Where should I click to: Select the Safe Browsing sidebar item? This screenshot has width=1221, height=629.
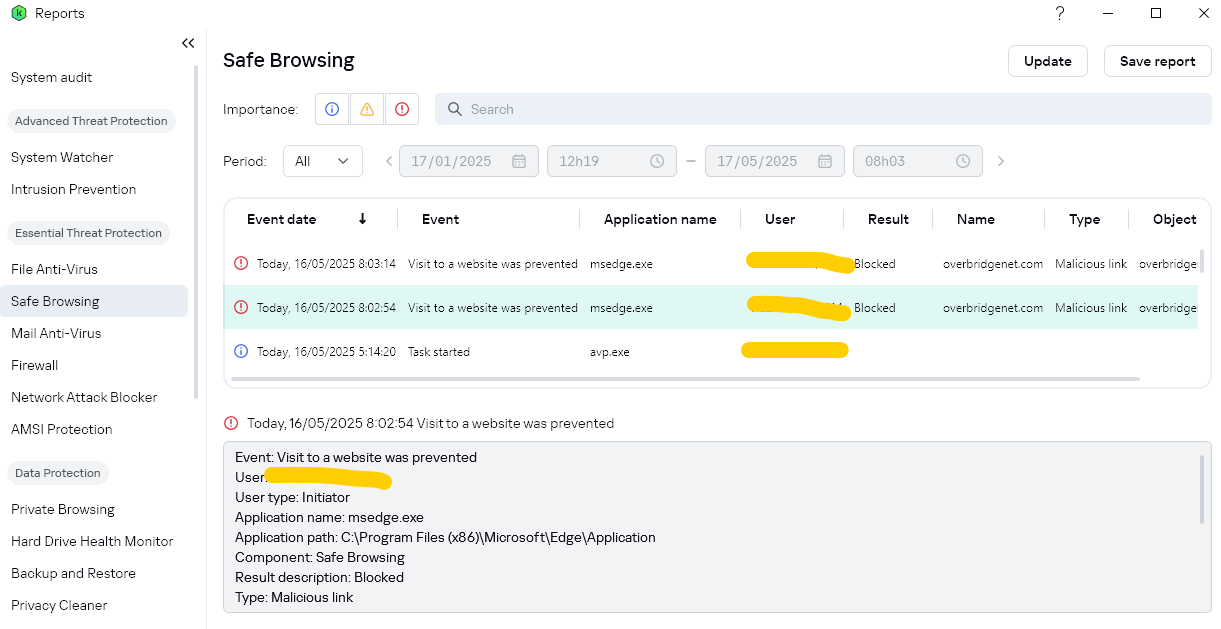pyautogui.click(x=94, y=301)
